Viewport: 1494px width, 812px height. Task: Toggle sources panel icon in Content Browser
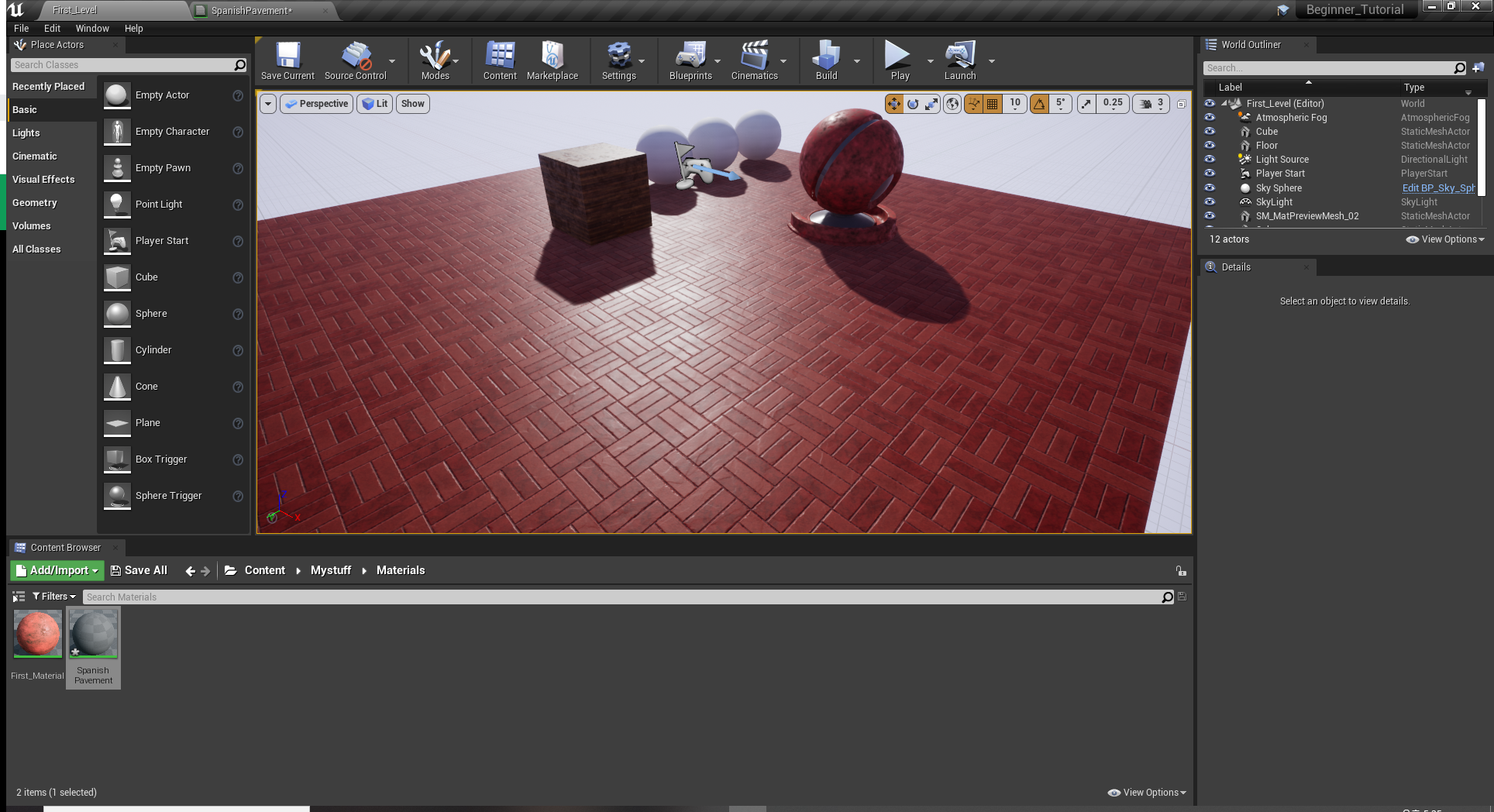(x=19, y=597)
